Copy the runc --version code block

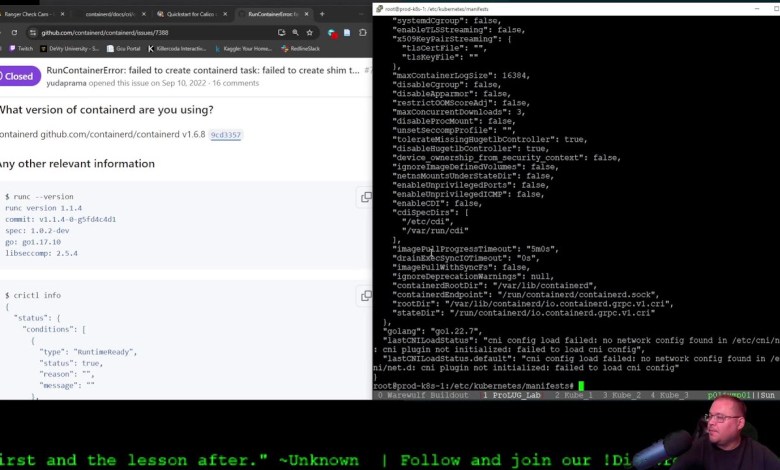pyautogui.click(x=366, y=197)
